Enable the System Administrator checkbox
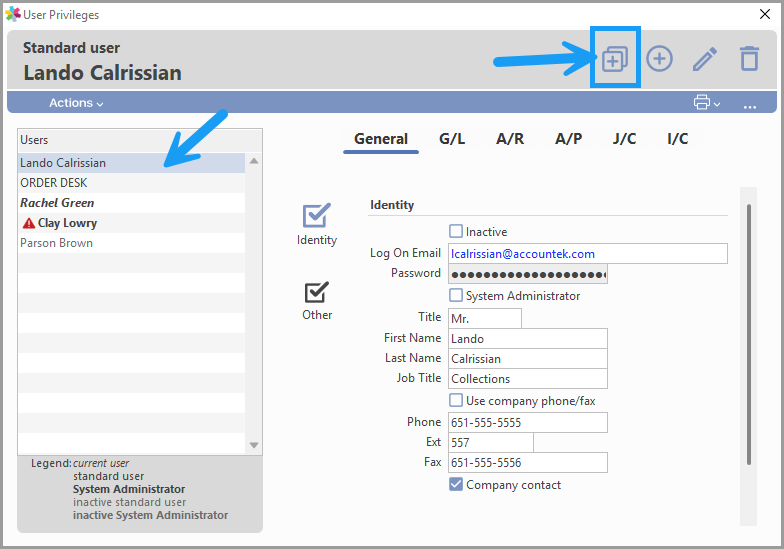784x549 pixels. [456, 295]
